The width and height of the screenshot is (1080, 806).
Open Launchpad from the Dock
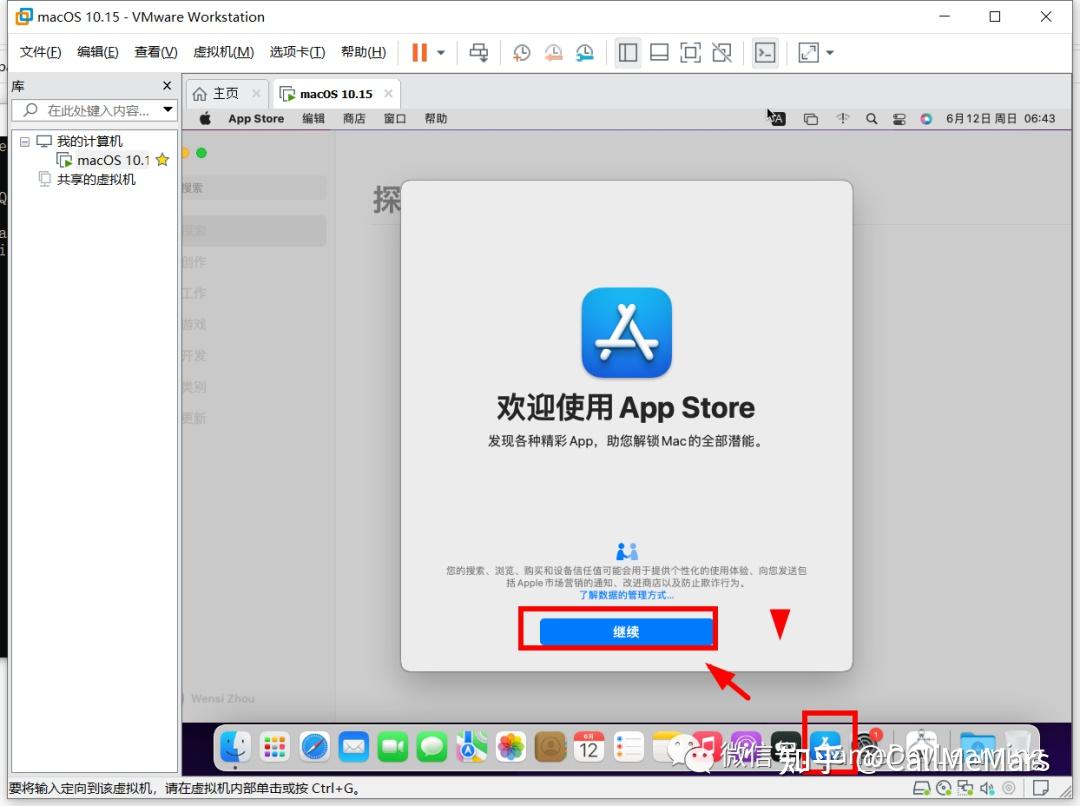coord(275,747)
